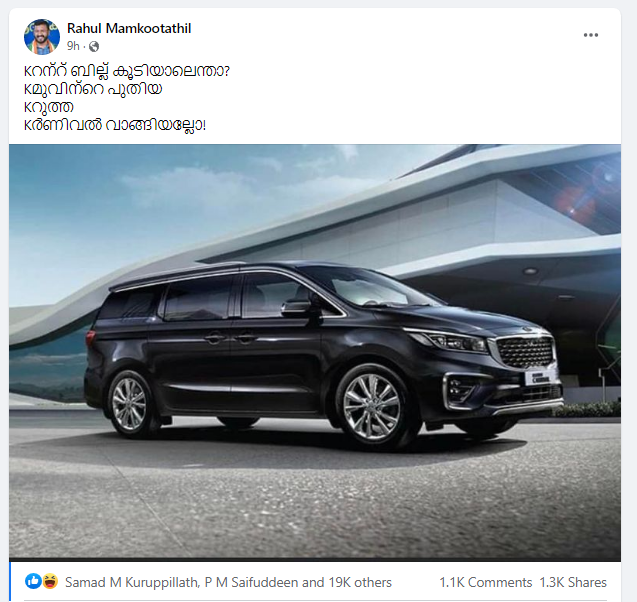The image size is (637, 602).
Task: Open the black Kia Carnival photo
Action: pos(315,353)
